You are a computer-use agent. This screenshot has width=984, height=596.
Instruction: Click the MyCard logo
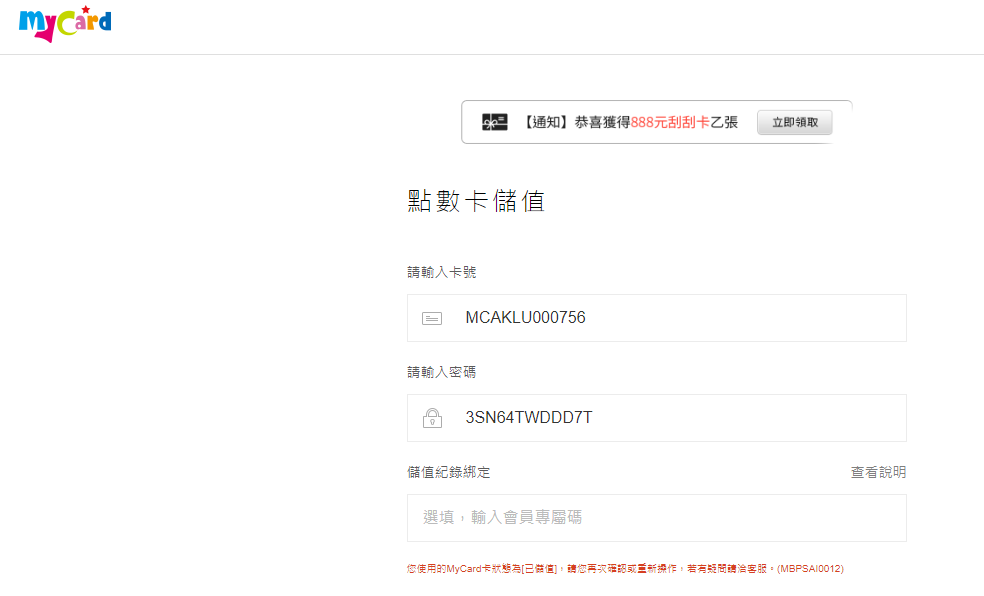[65, 24]
